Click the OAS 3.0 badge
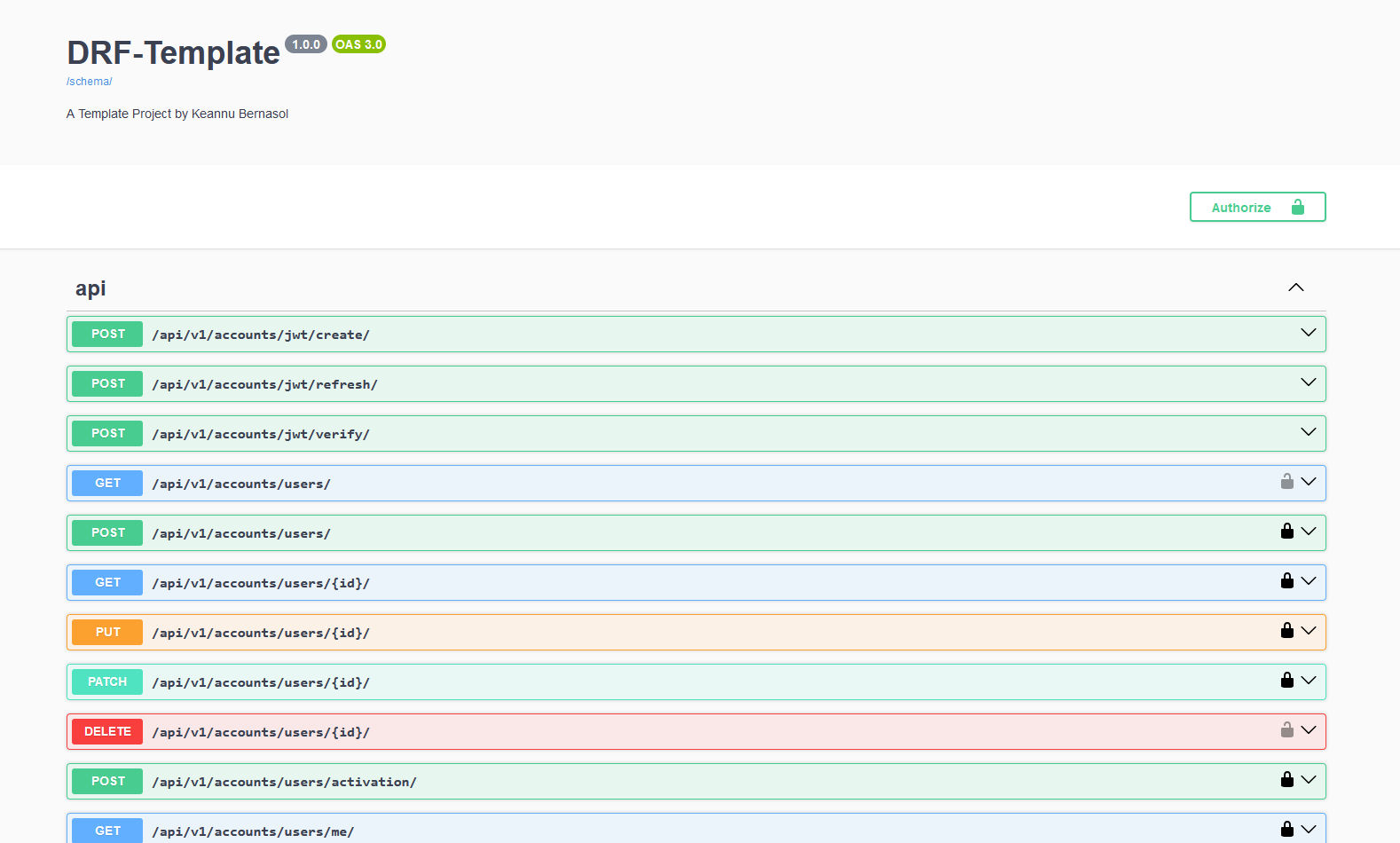 [358, 44]
